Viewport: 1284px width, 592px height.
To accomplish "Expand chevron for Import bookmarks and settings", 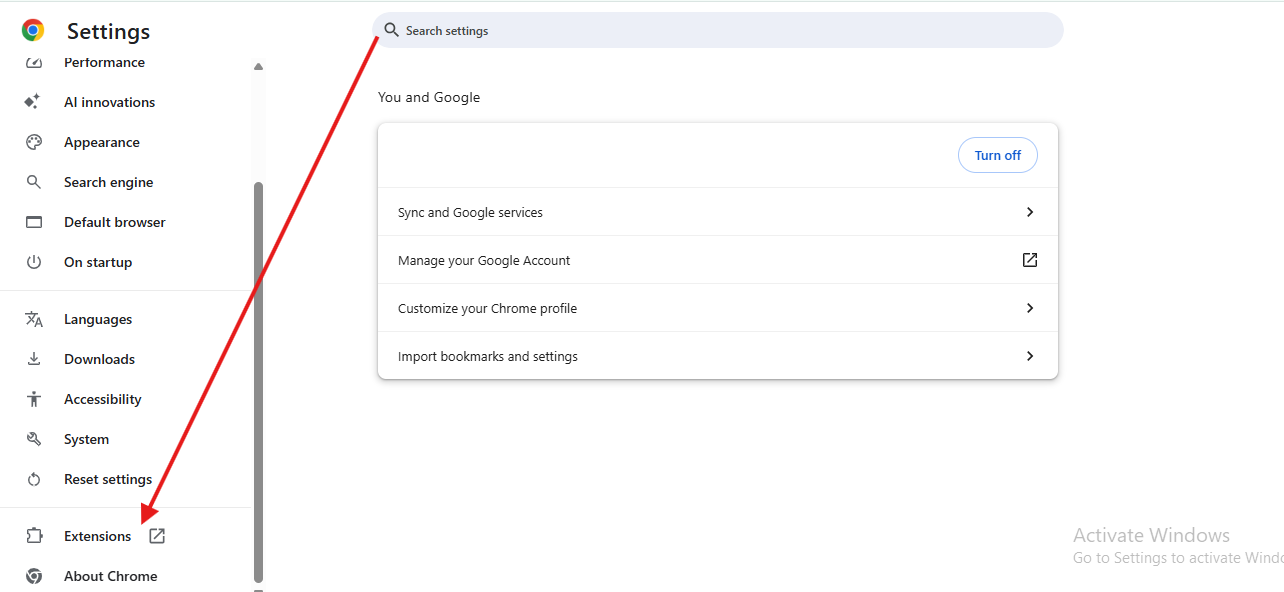I will click(x=1030, y=356).
